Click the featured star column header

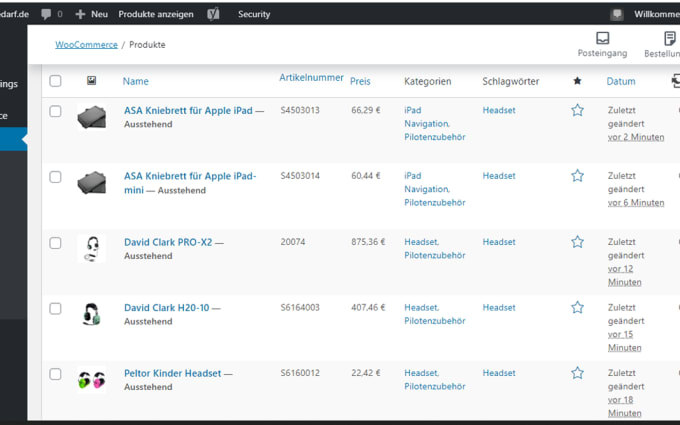[x=577, y=81]
